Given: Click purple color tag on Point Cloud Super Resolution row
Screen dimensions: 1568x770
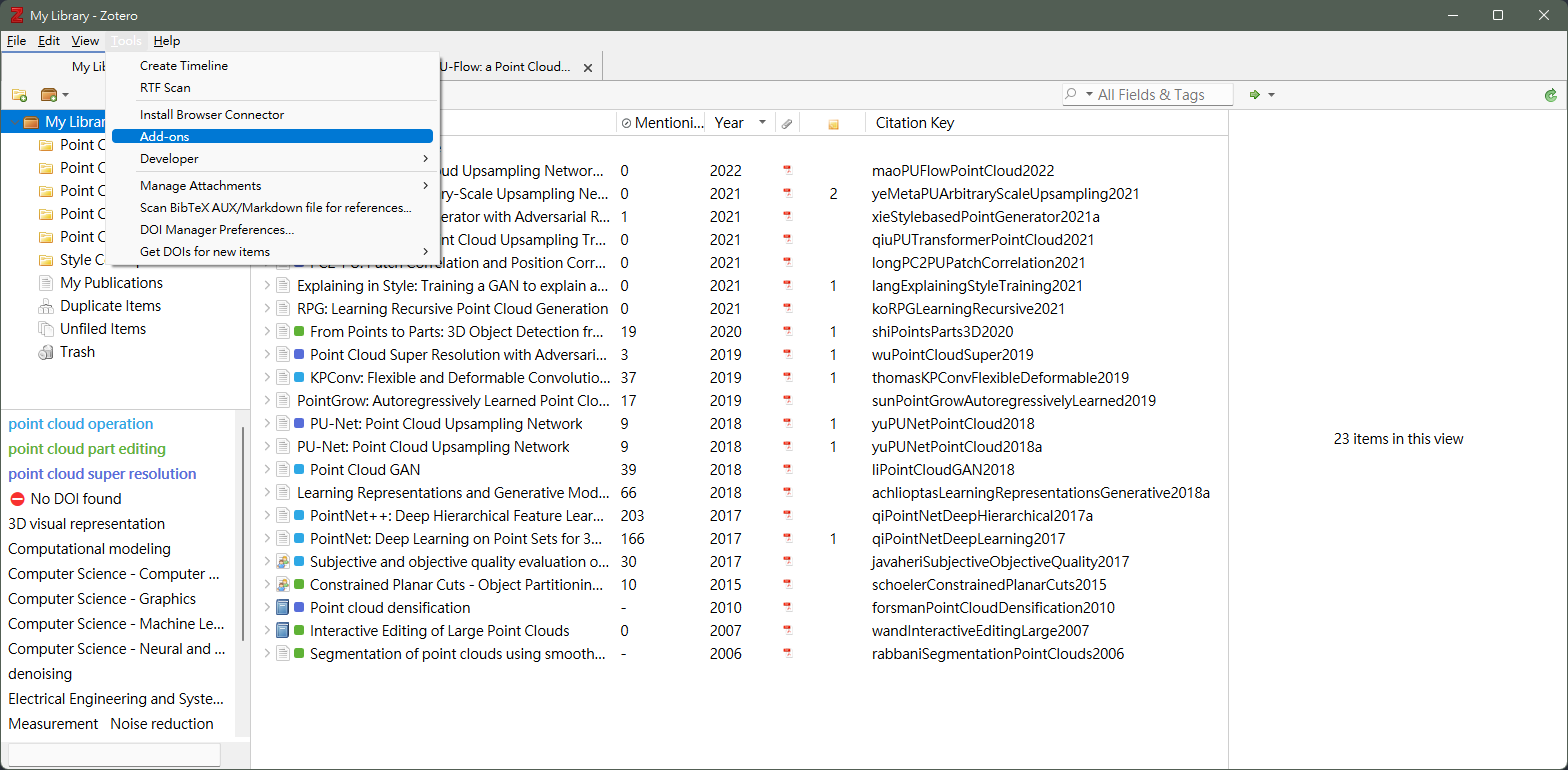Looking at the screenshot, I should [299, 355].
